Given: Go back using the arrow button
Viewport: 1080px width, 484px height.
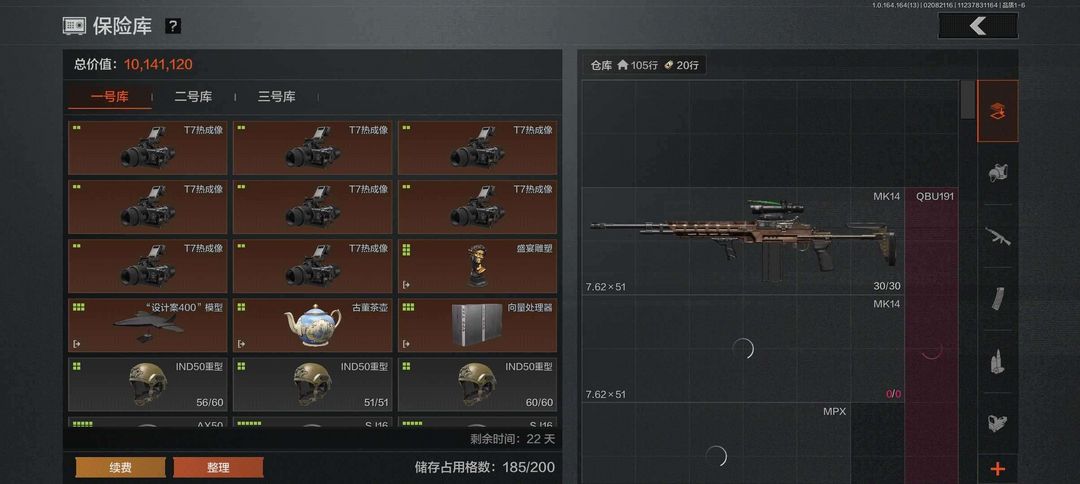Looking at the screenshot, I should [x=977, y=26].
